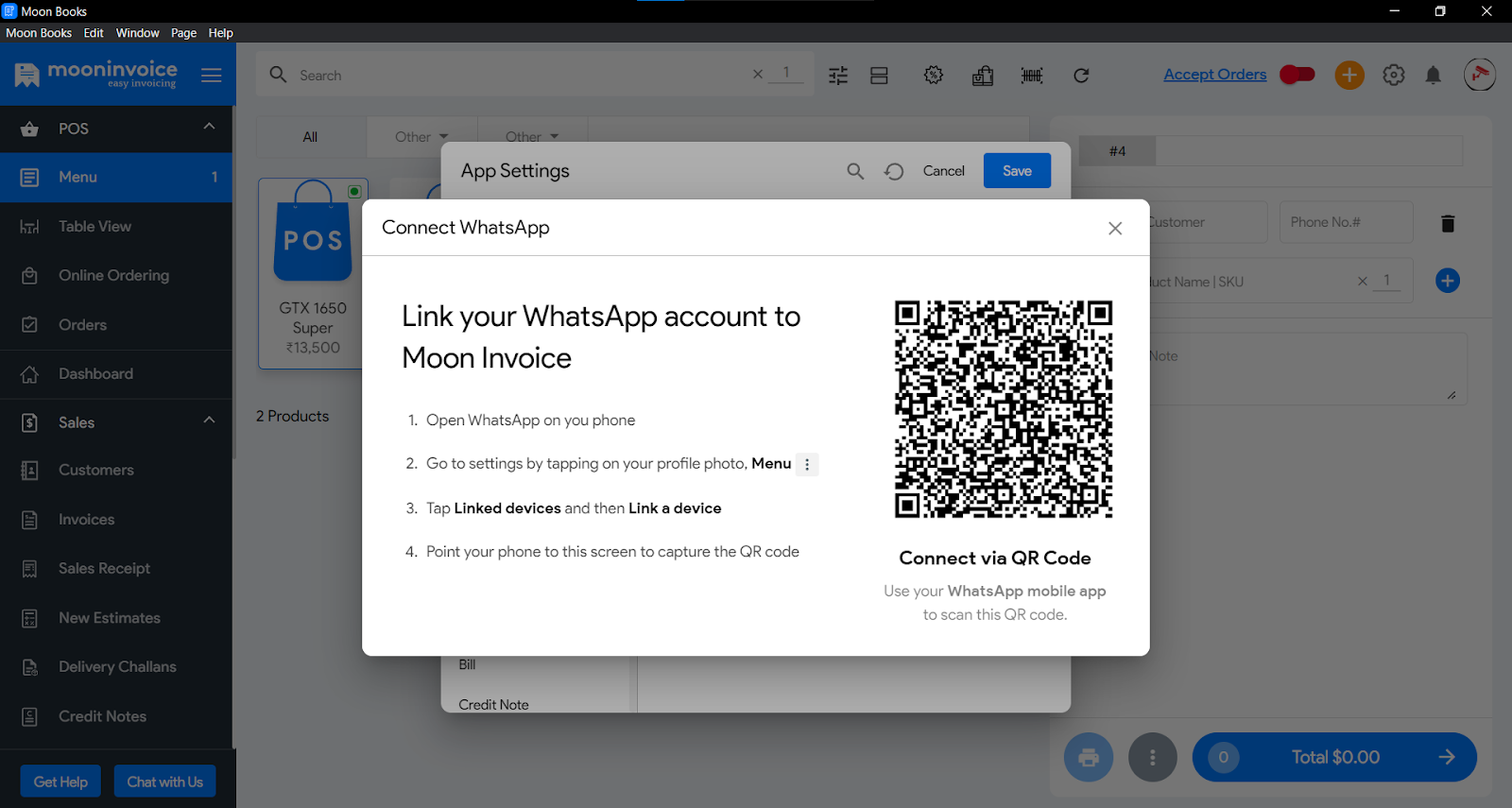Open the user profile avatar
This screenshot has width=1512, height=808.
[1480, 75]
